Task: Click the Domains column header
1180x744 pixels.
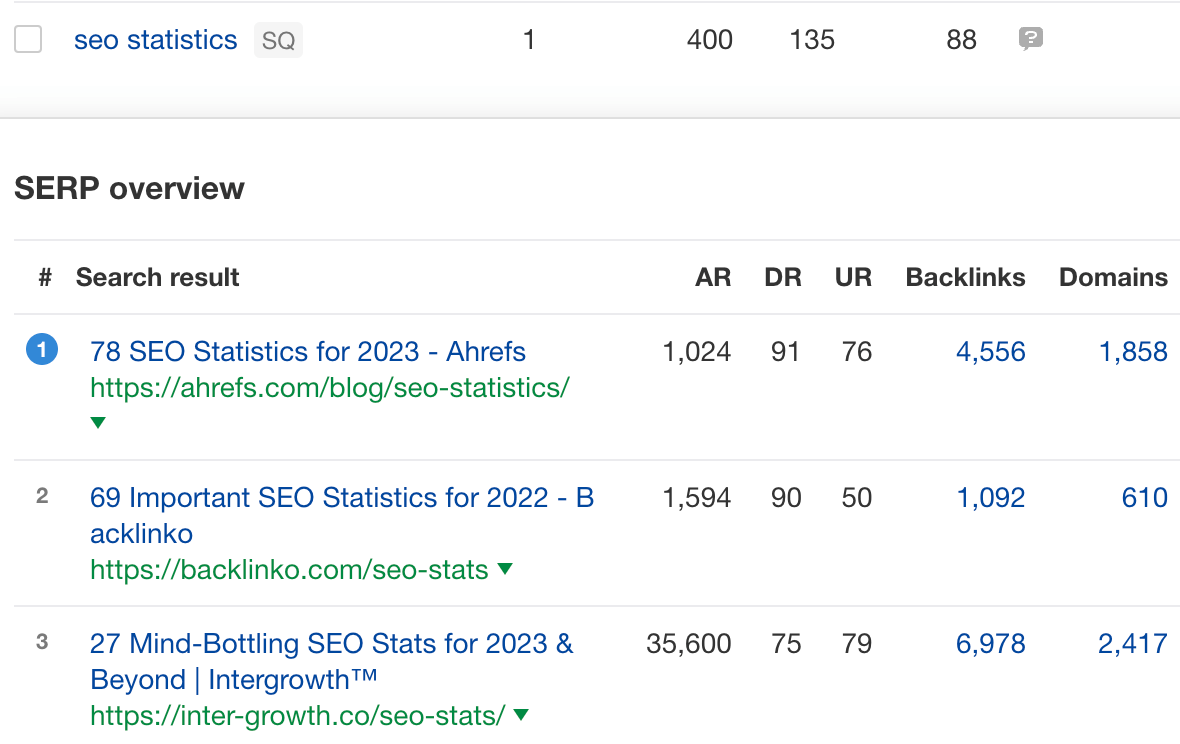Action: [1112, 277]
